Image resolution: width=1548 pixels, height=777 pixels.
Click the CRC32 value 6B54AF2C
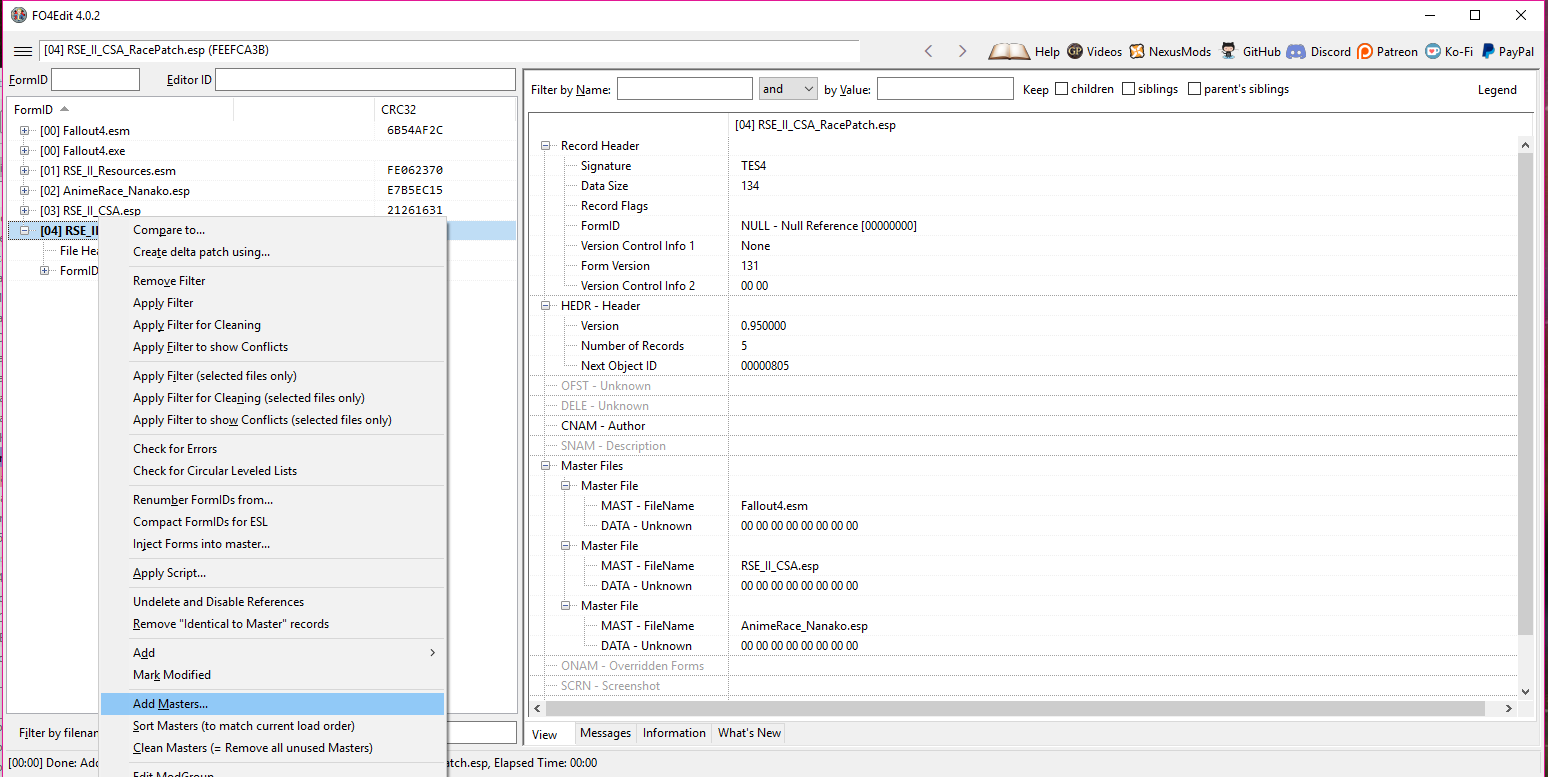415,131
